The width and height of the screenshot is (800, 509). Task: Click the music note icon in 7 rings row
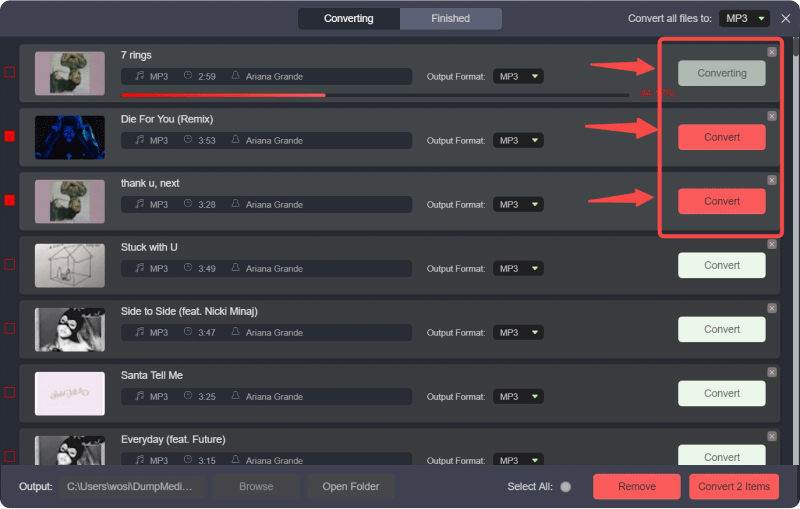tap(139, 76)
